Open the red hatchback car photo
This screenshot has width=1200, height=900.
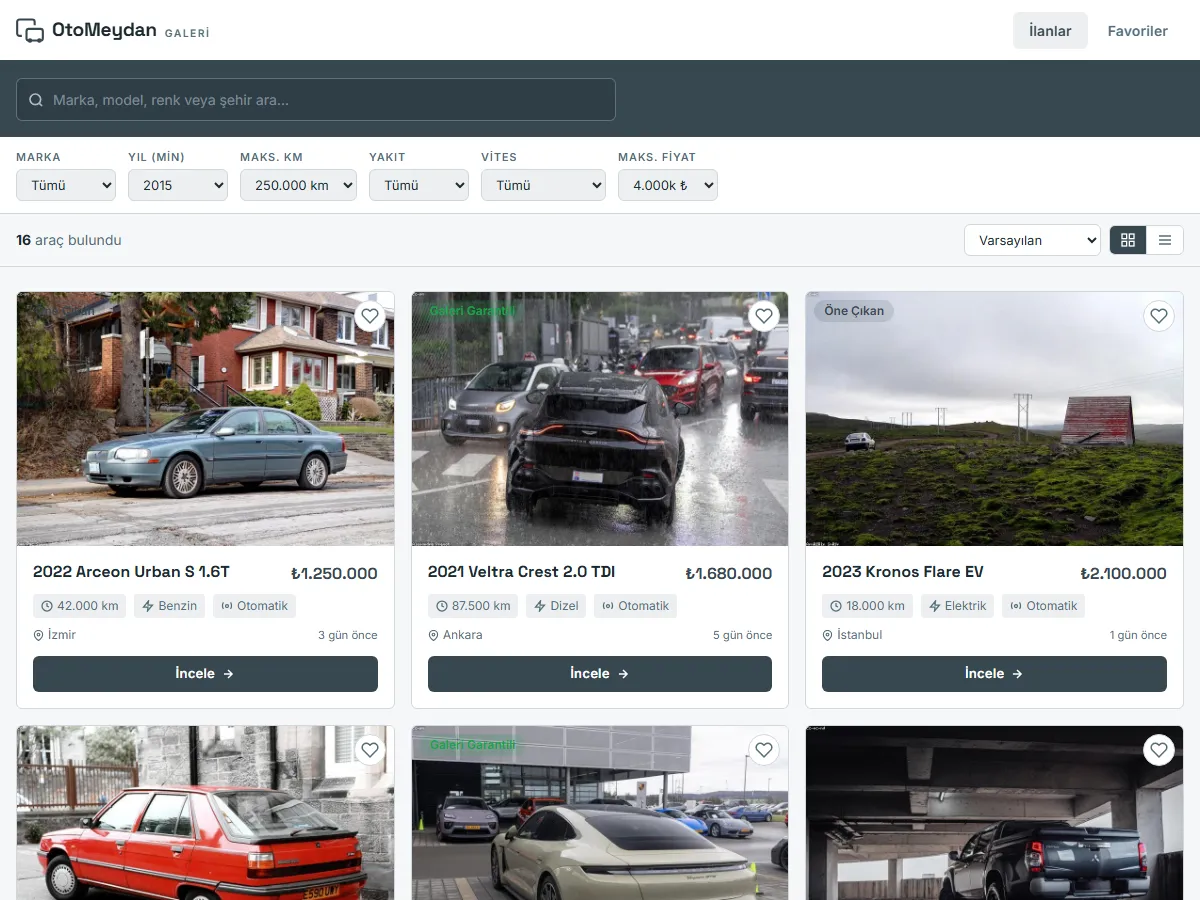205,812
